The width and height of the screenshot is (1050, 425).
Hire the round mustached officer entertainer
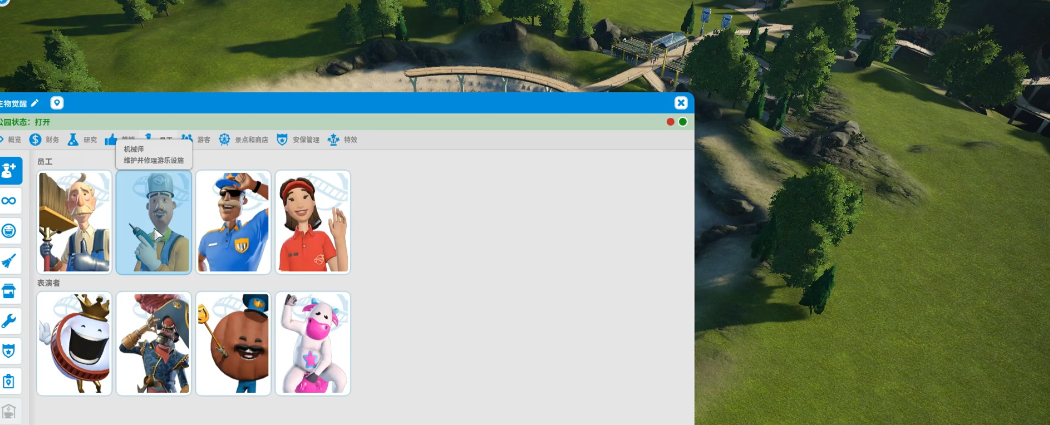point(234,343)
